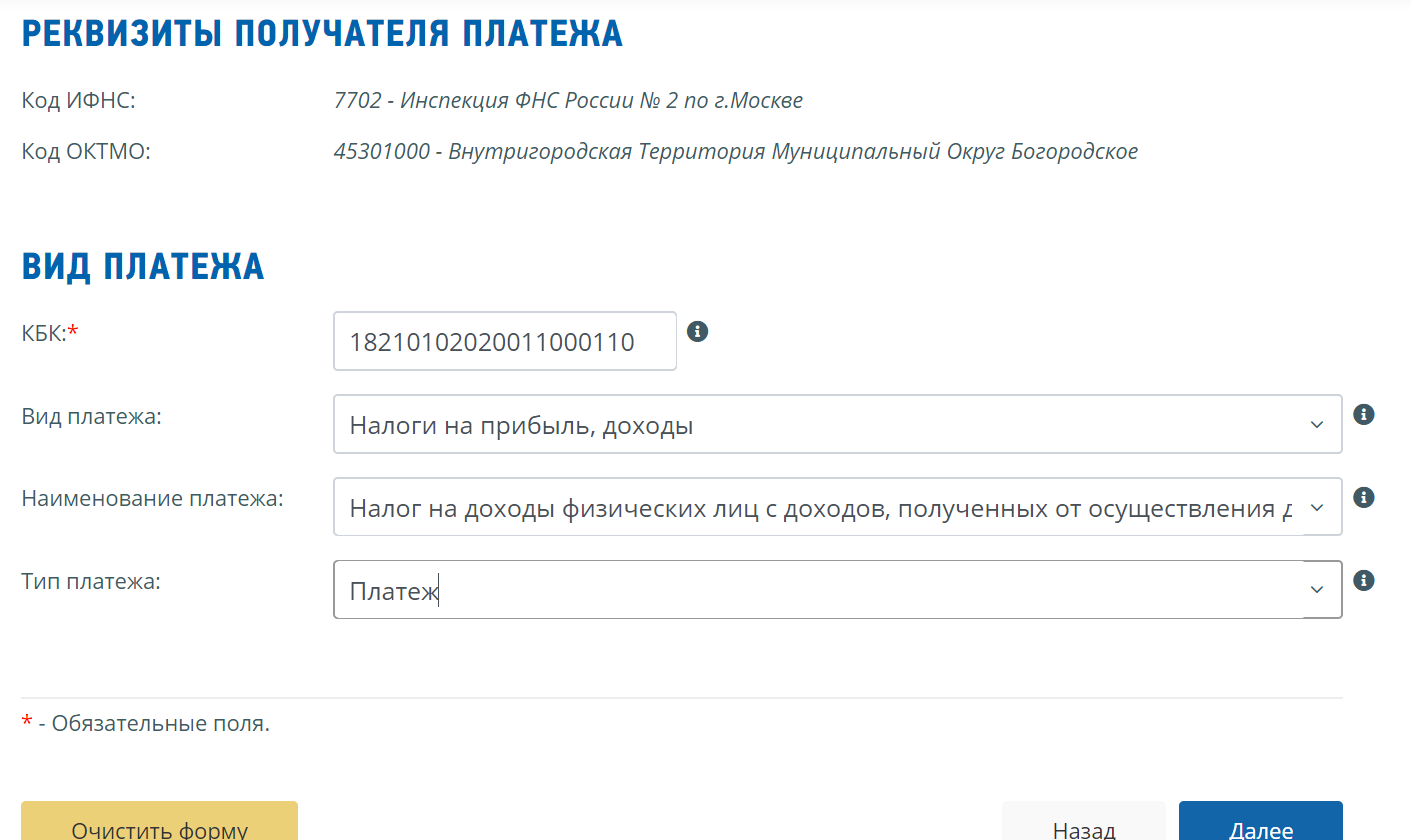Select the Код ОКТМО value 45301000 text

point(735,152)
